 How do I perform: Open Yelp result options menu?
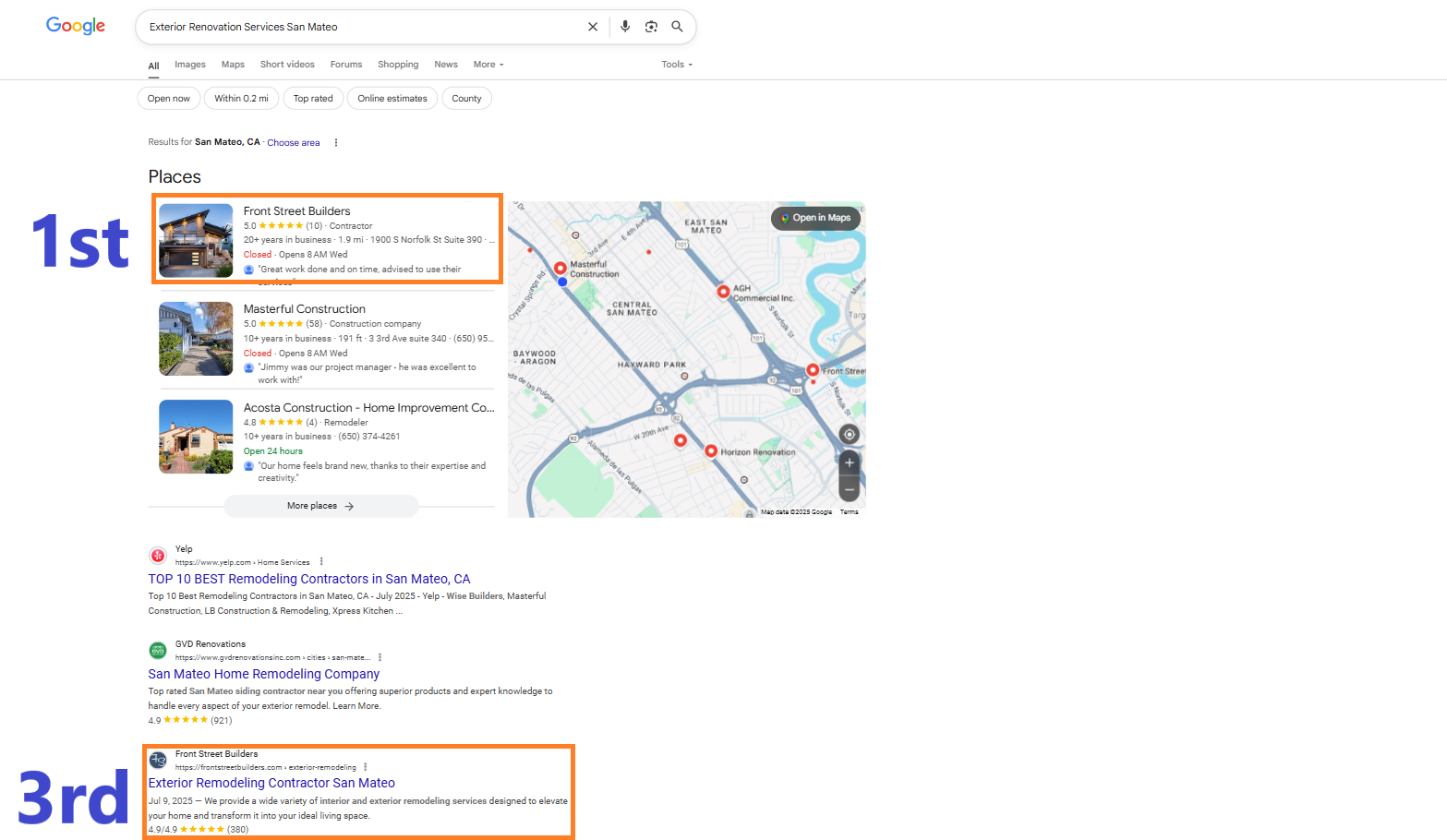point(321,561)
